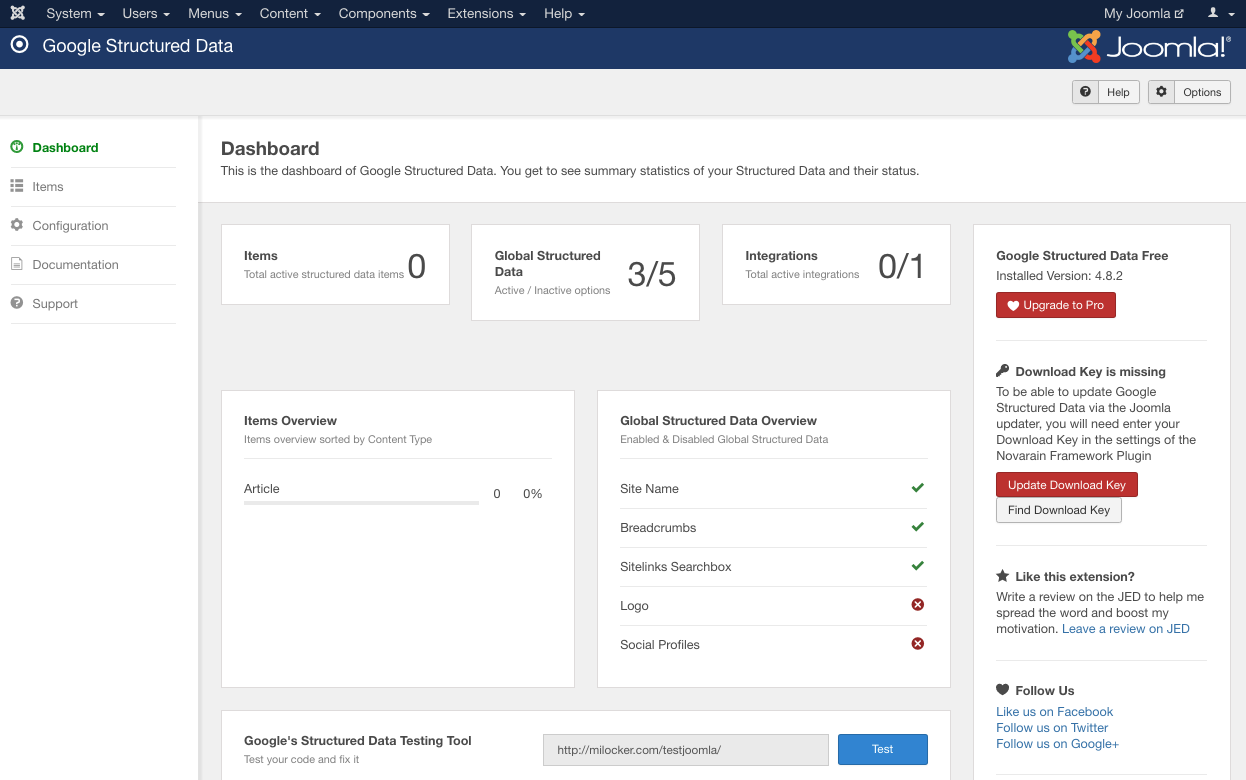Click the red disabled icon for Social Profiles
This screenshot has width=1246, height=780.
tap(918, 644)
